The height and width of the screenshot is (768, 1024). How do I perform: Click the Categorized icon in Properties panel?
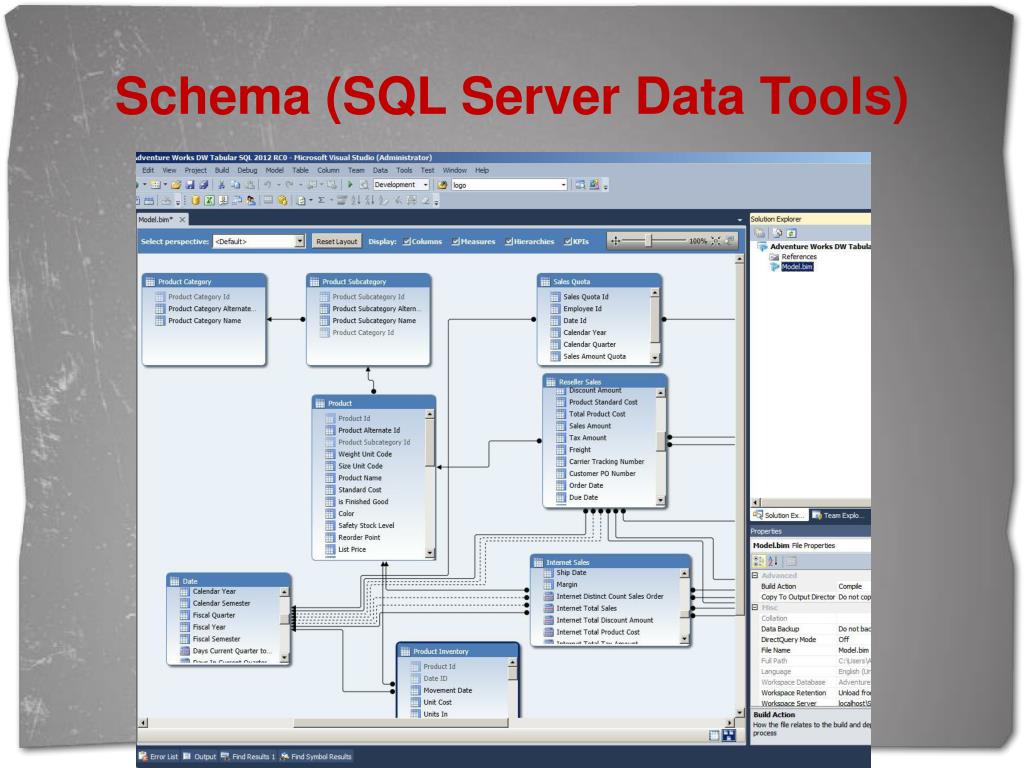click(x=759, y=561)
